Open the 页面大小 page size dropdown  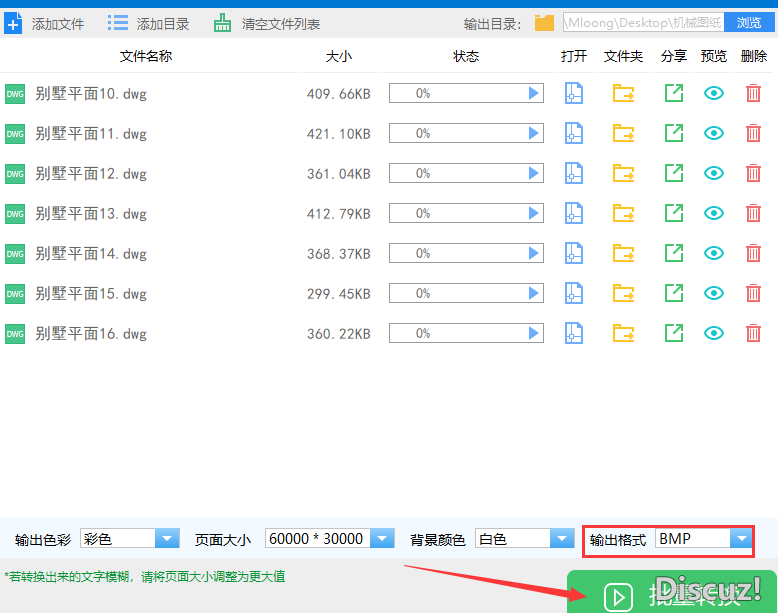pos(382,539)
